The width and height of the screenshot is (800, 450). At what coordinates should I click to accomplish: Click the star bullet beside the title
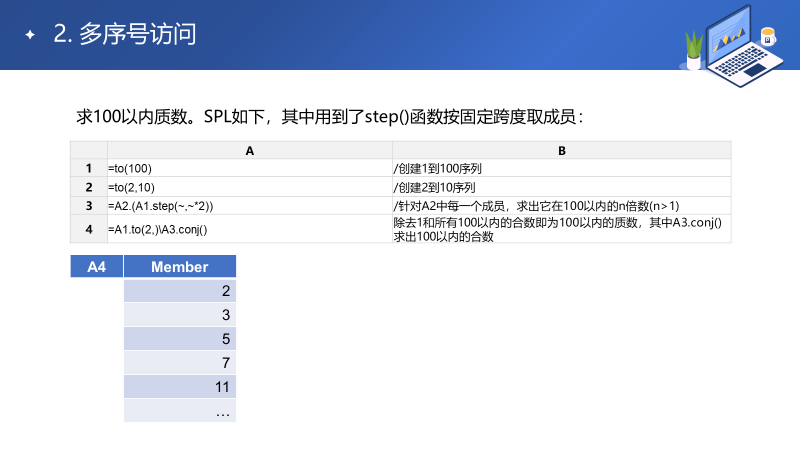30,35
